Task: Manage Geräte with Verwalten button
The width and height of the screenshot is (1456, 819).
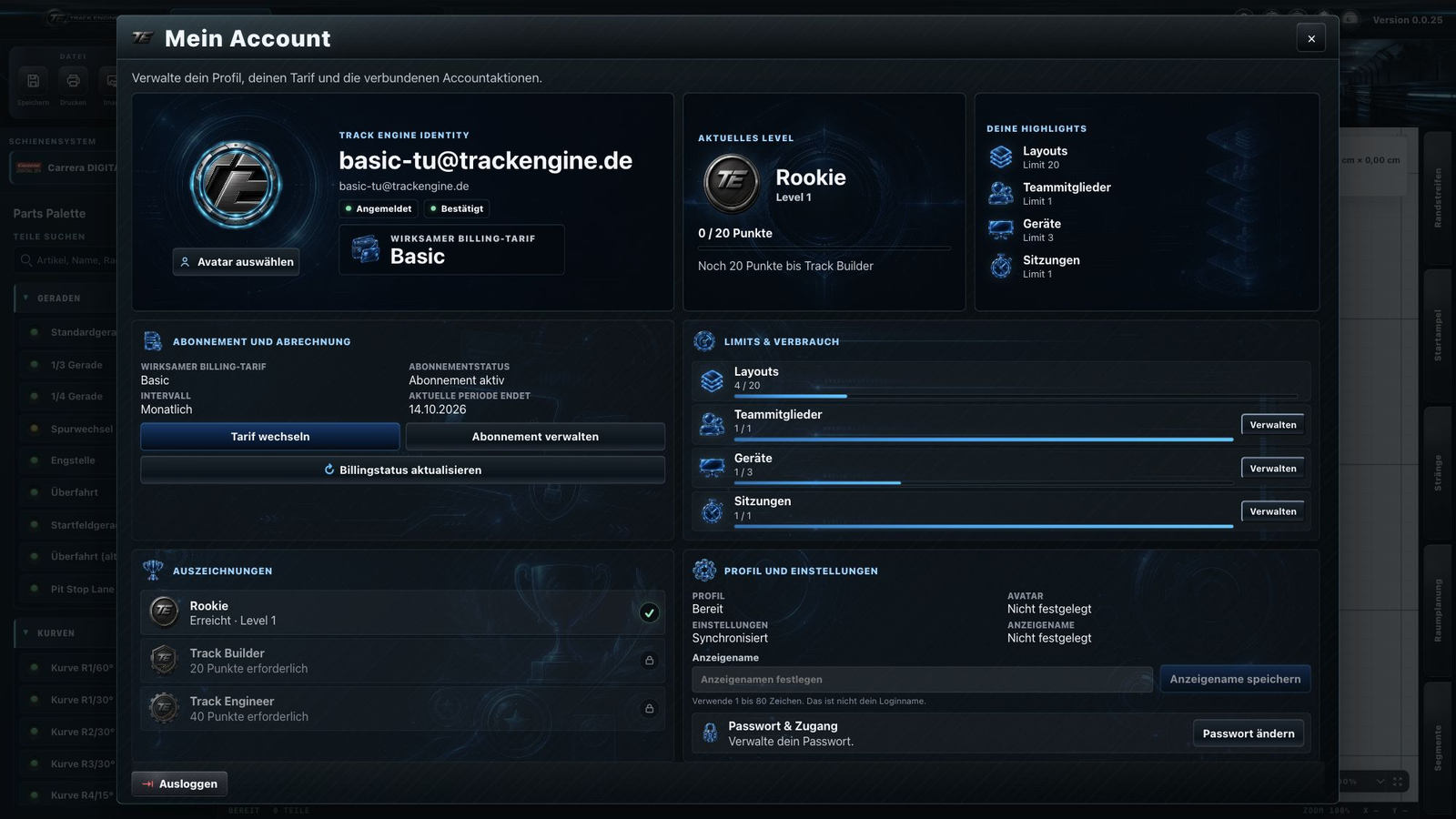Action: [x=1272, y=469]
